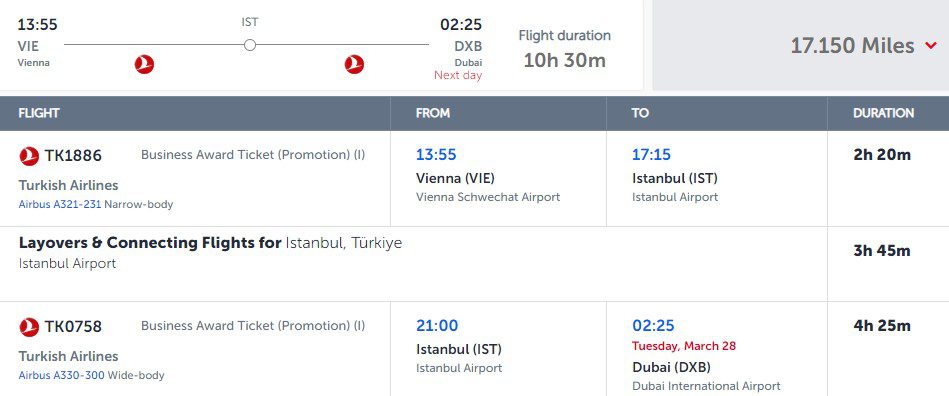Click Turkish Airlines logo beside TK0758
Viewport: 949px width, 396px height.
pos(29,327)
